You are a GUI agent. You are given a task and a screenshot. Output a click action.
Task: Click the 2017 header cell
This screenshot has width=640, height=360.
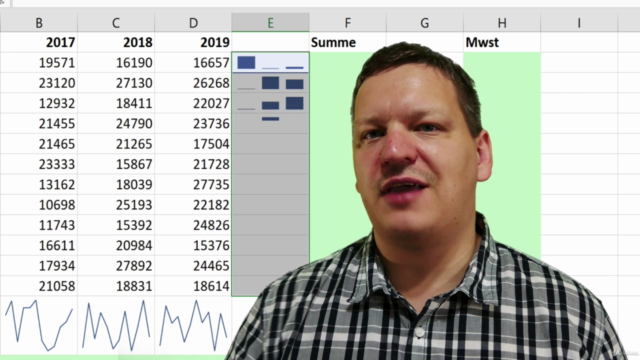pyautogui.click(x=39, y=42)
